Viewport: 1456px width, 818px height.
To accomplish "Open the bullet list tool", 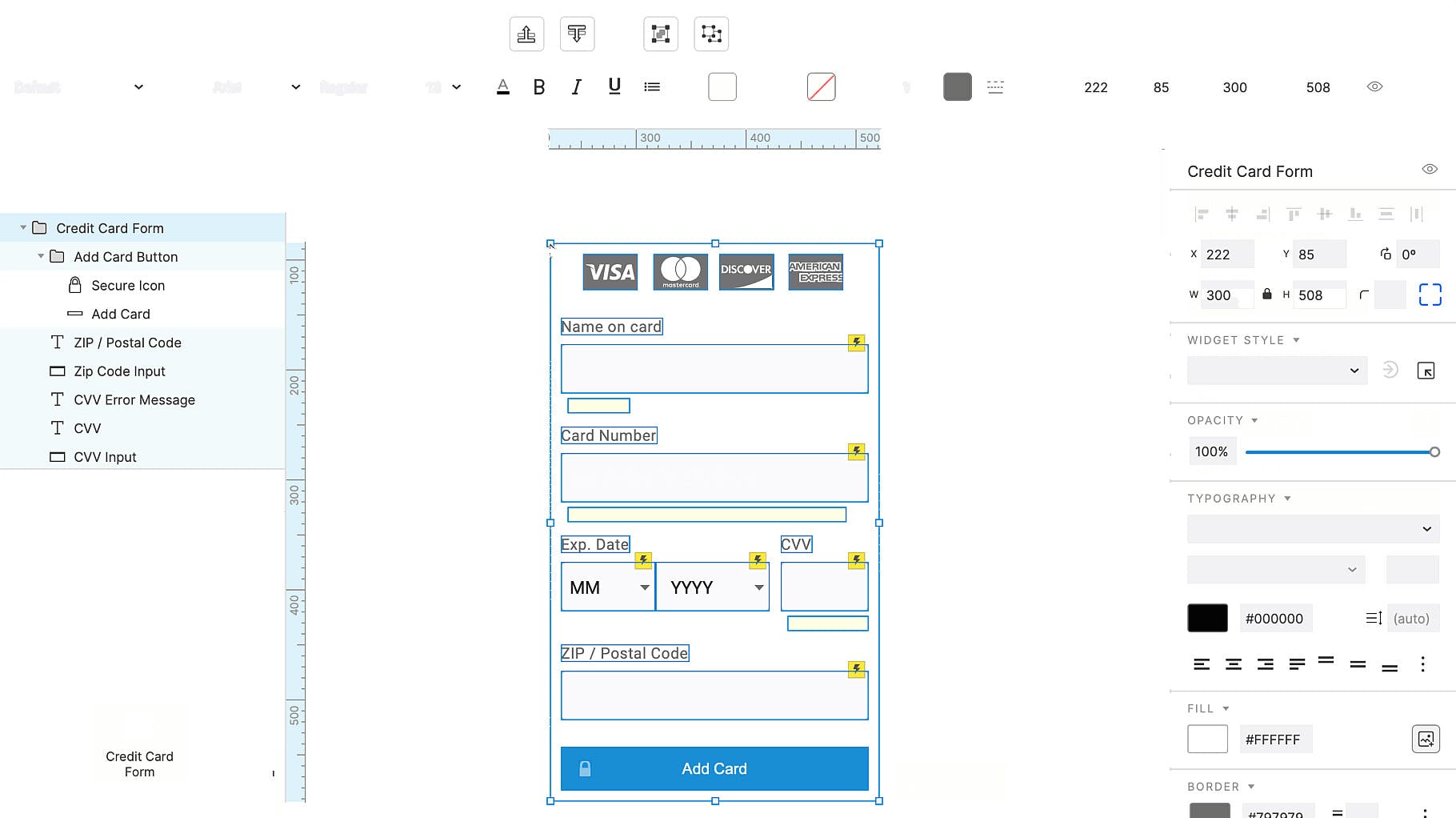I will (x=652, y=86).
